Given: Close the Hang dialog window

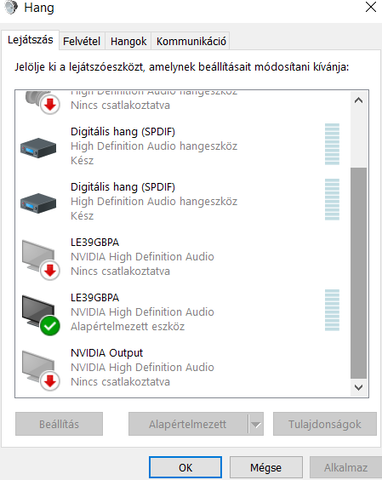Looking at the screenshot, I should (x=371, y=7).
